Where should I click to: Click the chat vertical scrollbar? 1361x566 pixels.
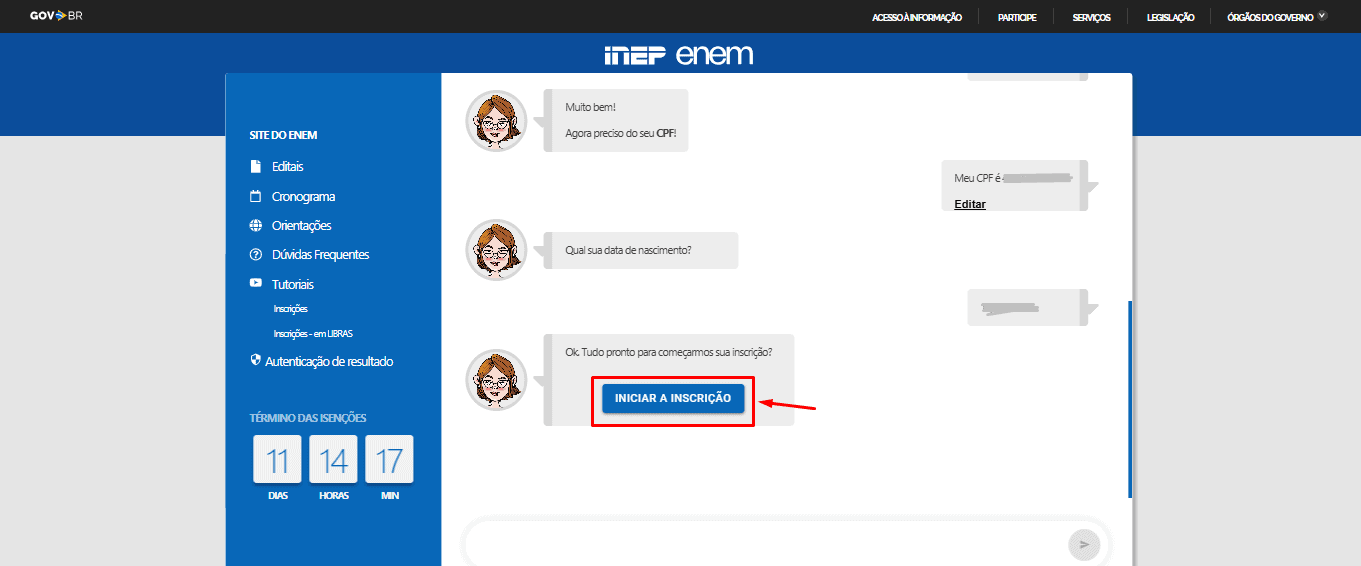coord(1129,398)
